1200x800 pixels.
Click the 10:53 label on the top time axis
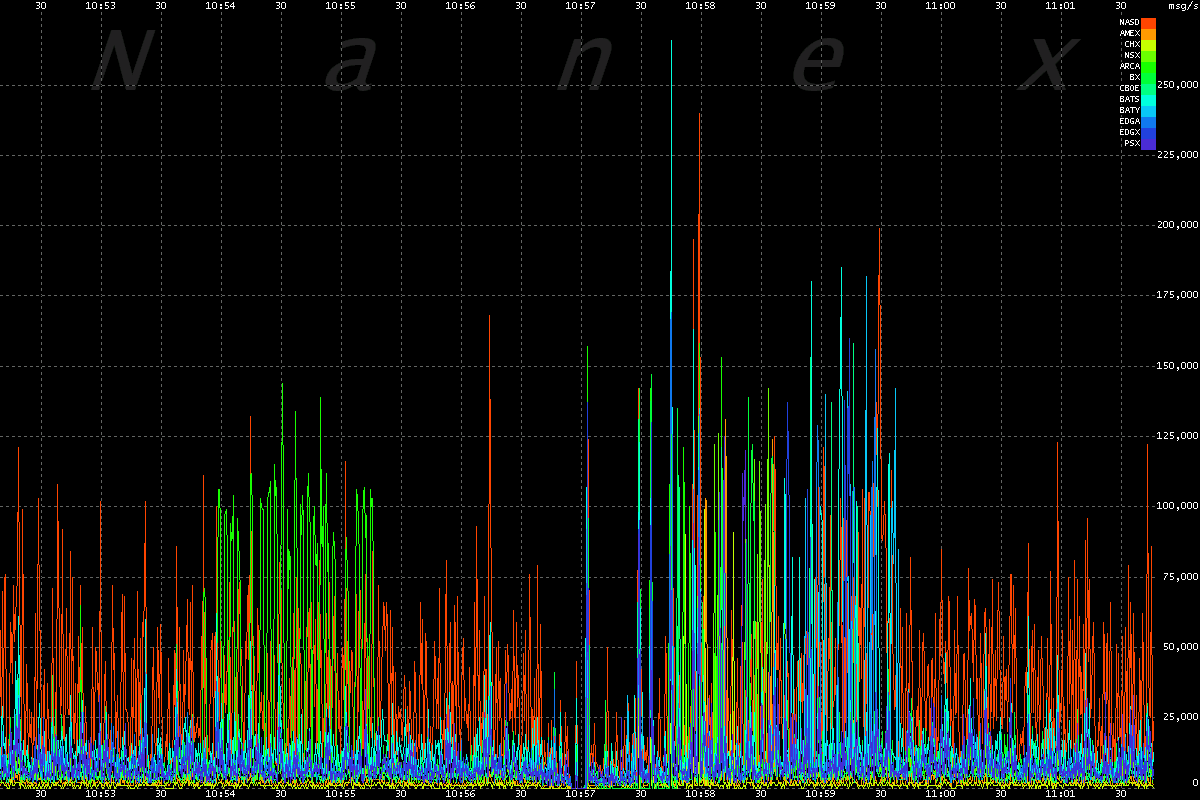[x=101, y=5]
